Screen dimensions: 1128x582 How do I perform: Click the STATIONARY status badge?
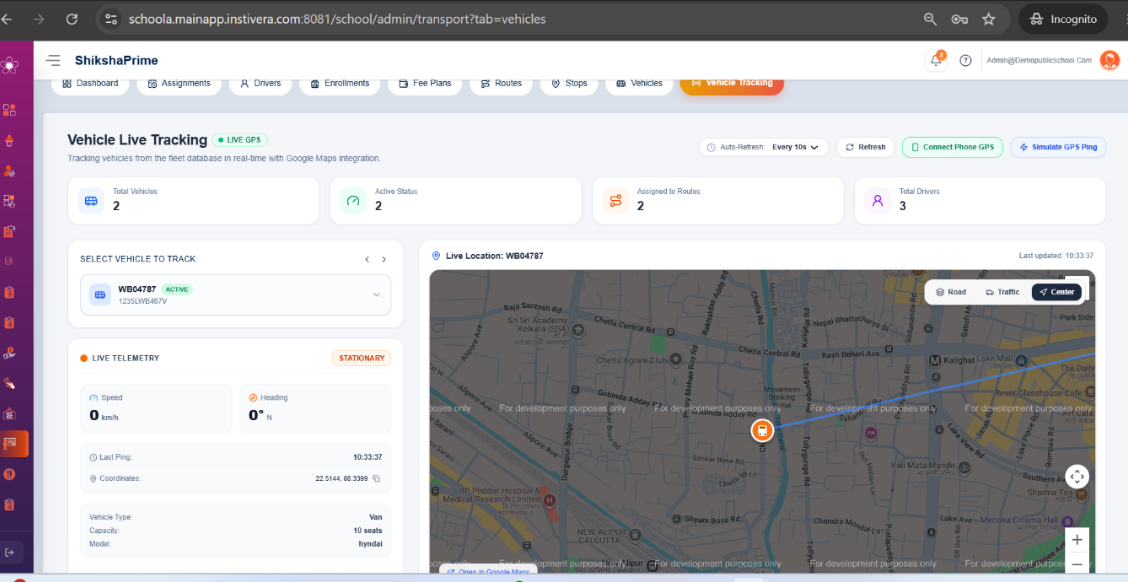point(361,358)
